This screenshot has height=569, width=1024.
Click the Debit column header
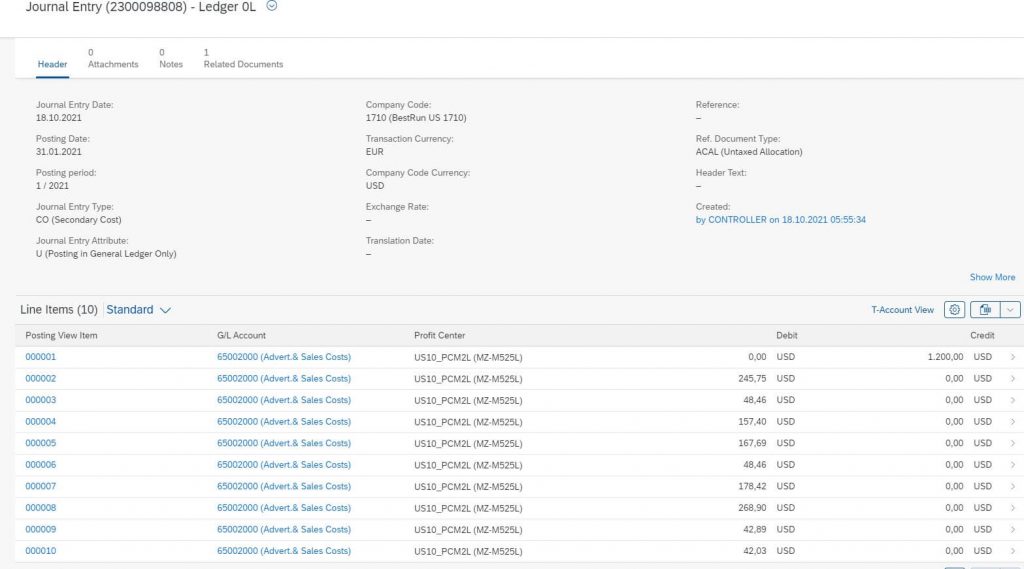786,335
